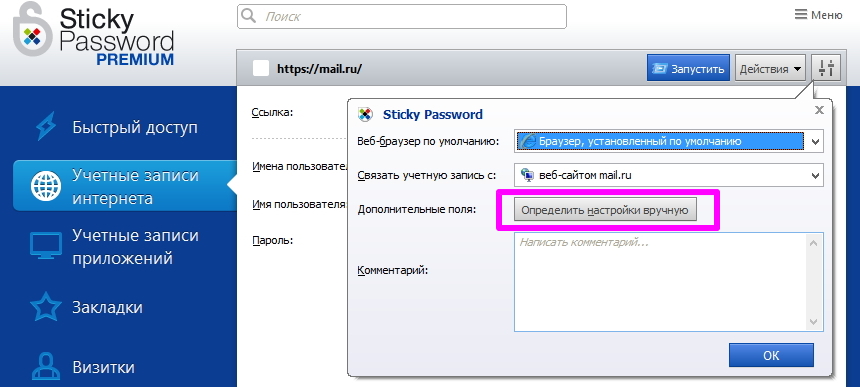This screenshot has width=860, height=387.
Task: Click the comment box scroll down arrow
Action: click(814, 322)
